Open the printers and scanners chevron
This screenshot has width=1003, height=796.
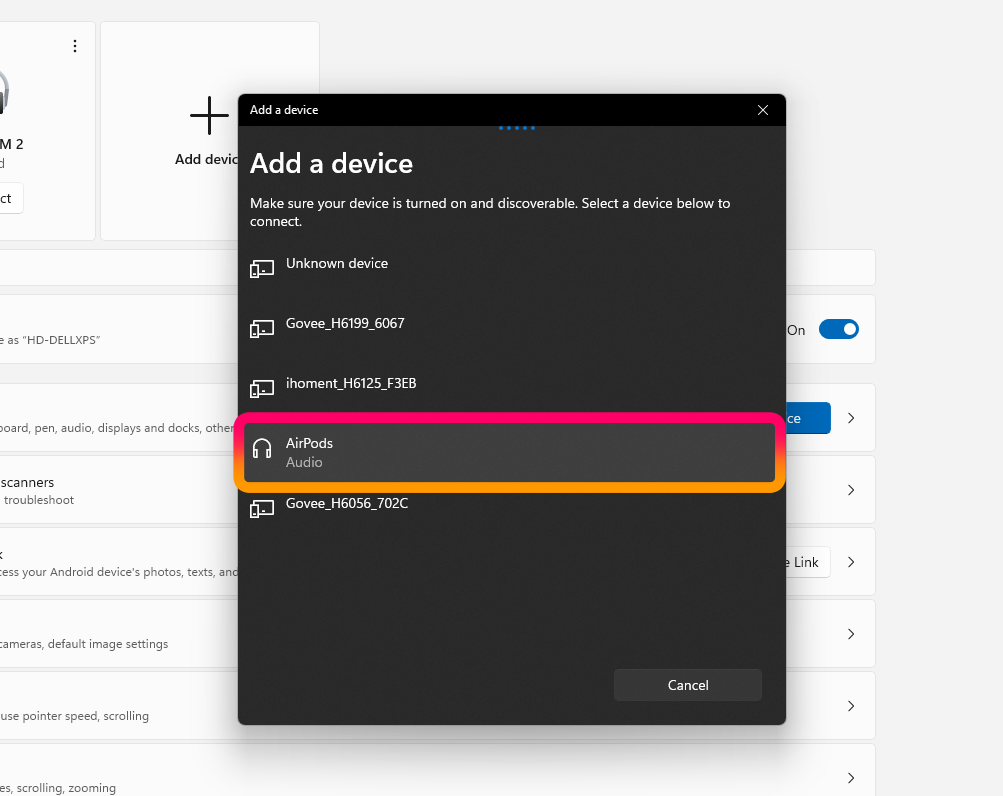pos(851,490)
